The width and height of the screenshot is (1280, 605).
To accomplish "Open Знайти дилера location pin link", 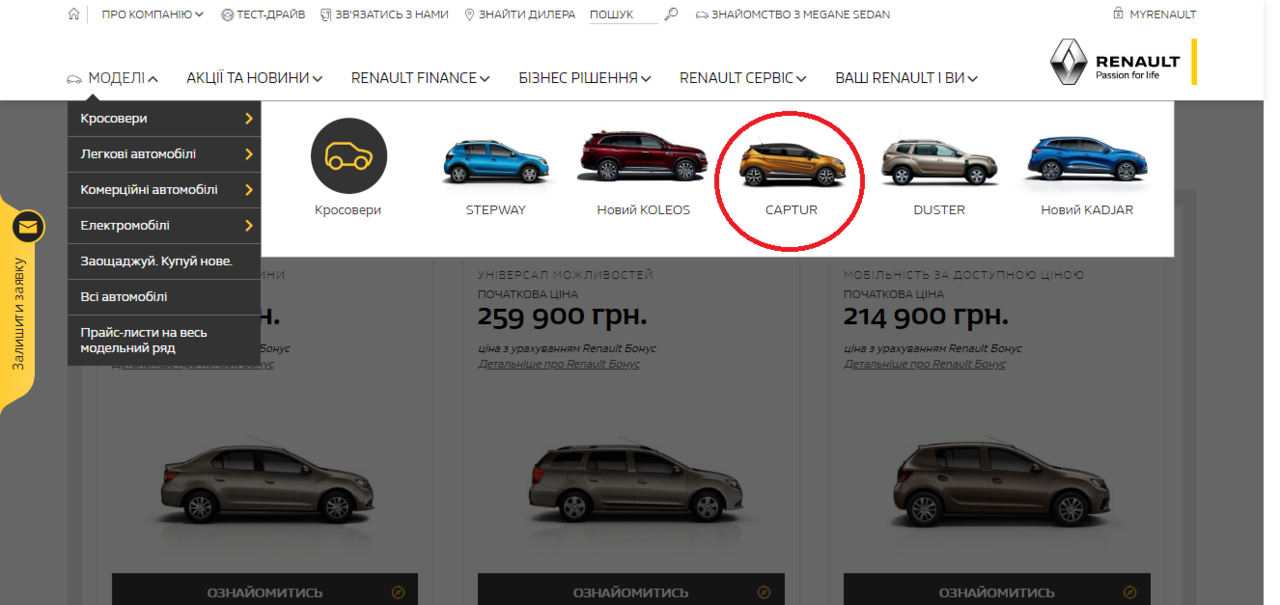I will click(520, 15).
